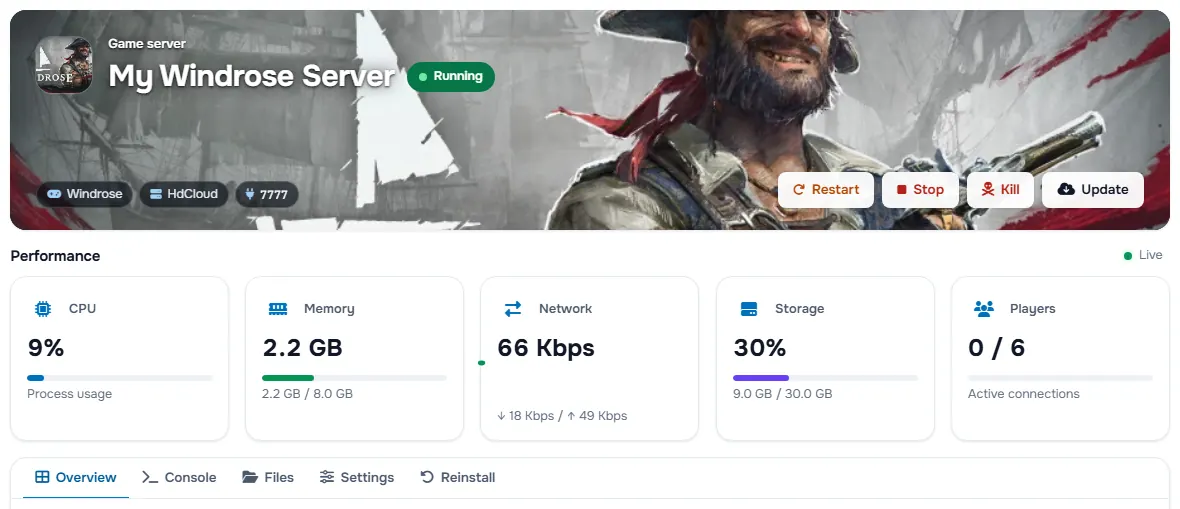Update the server with cloud button
1180x509 pixels.
pyautogui.click(x=1093, y=190)
